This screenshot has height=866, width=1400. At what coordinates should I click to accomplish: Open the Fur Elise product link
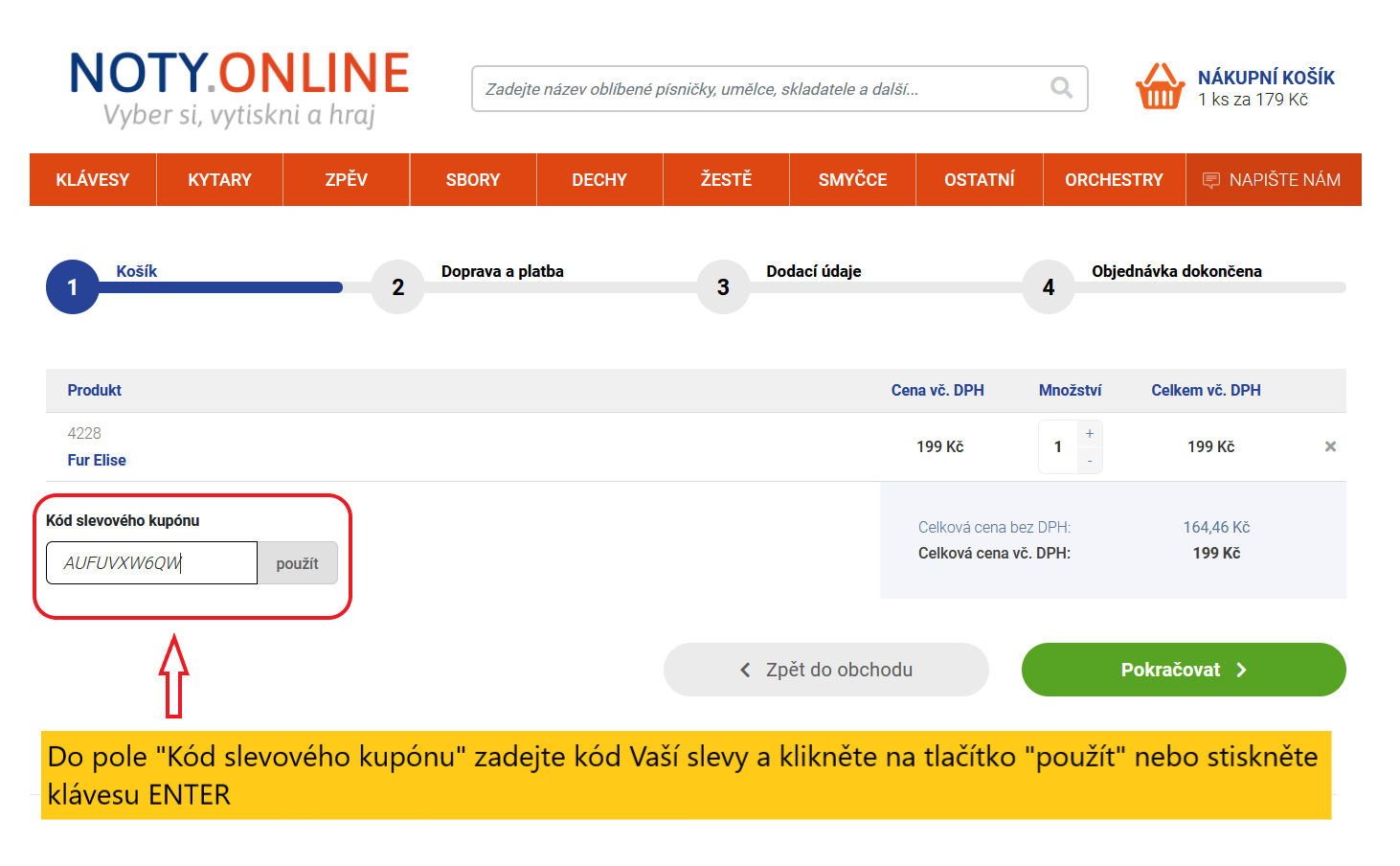[x=97, y=460]
